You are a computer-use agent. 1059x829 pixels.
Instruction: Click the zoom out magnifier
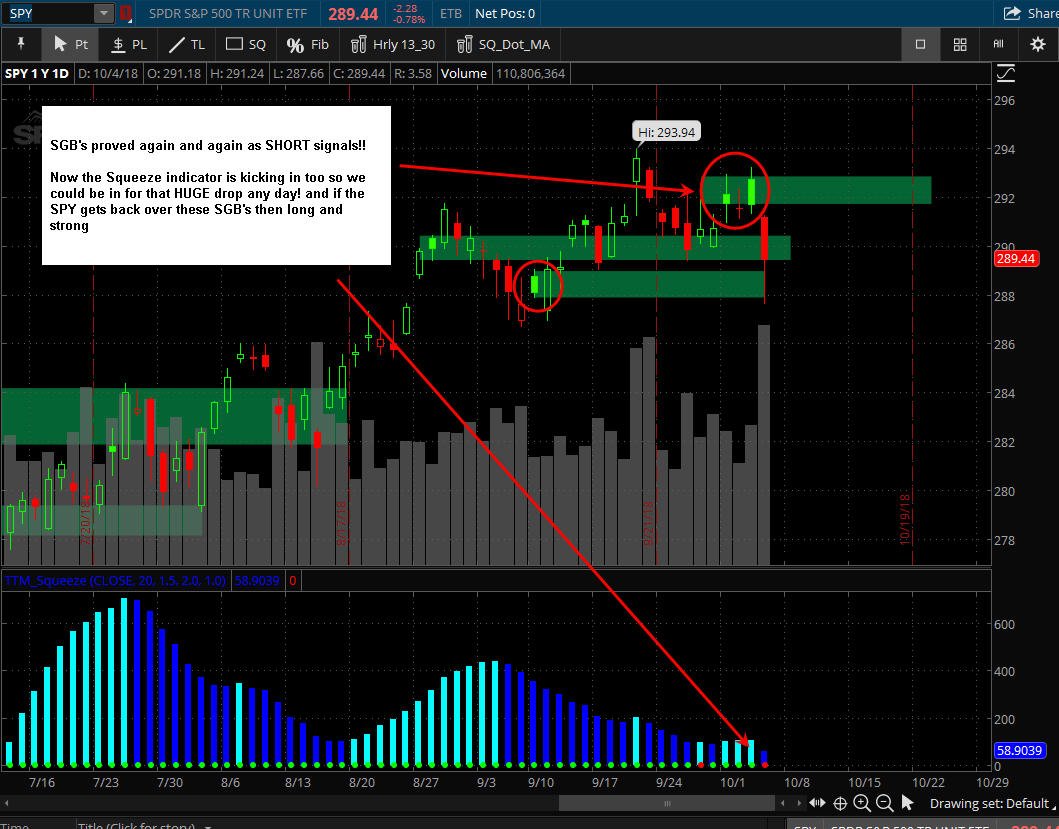pos(884,803)
